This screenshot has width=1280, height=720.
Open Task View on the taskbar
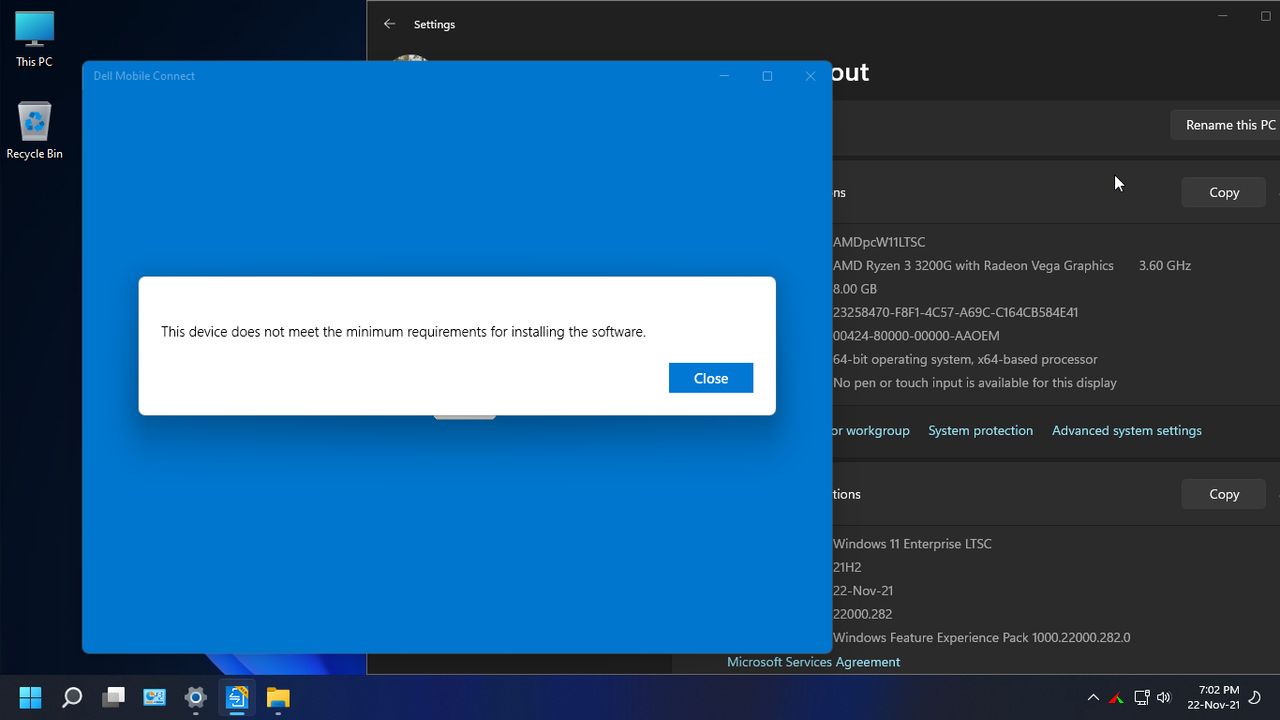click(113, 696)
